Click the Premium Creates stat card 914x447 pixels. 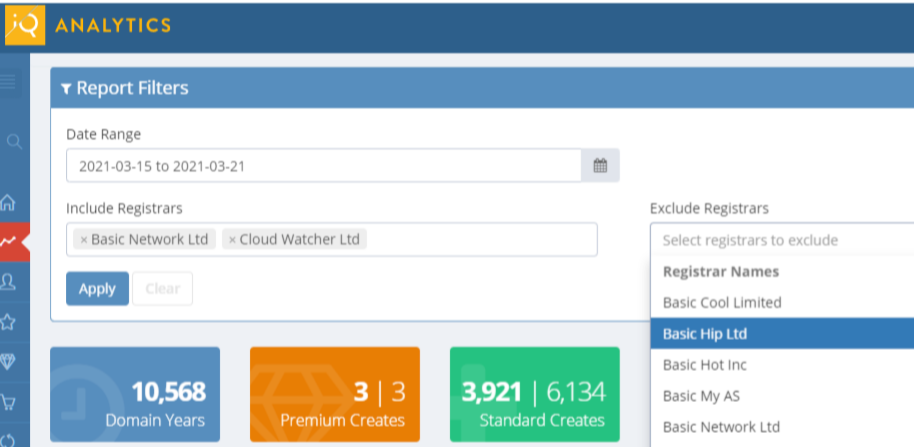[335, 395]
